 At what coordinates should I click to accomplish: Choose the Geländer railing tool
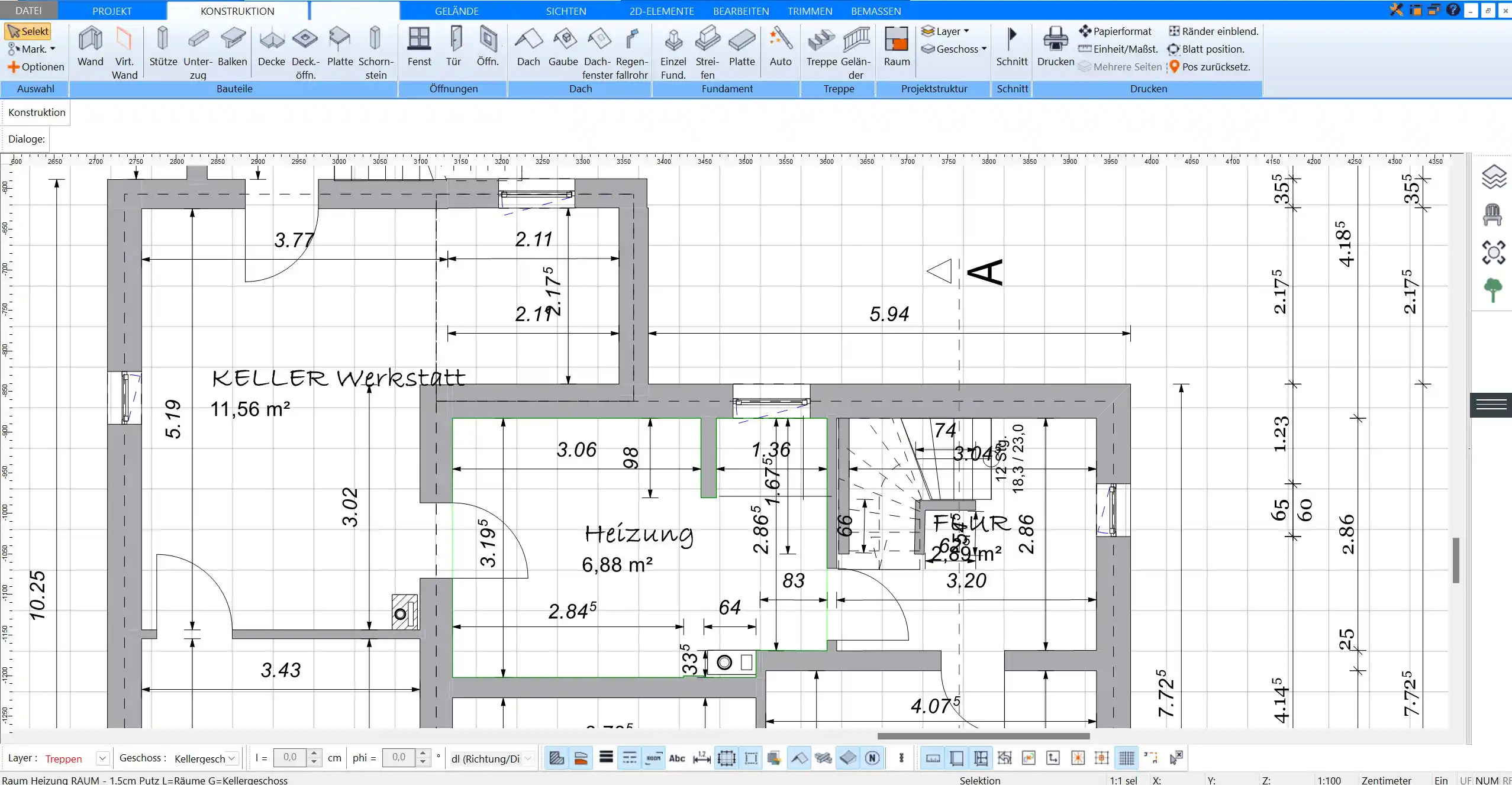click(x=856, y=52)
